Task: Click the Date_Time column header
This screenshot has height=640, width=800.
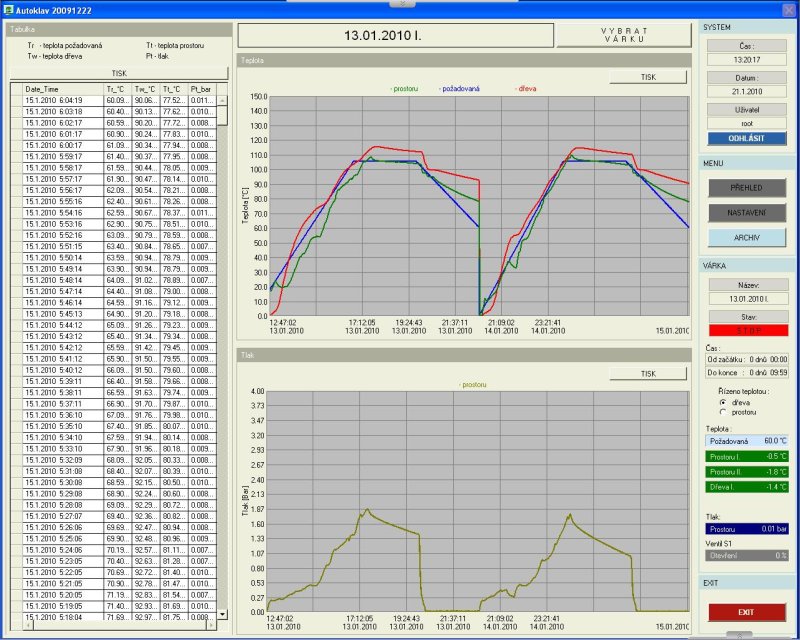Action: click(x=62, y=89)
